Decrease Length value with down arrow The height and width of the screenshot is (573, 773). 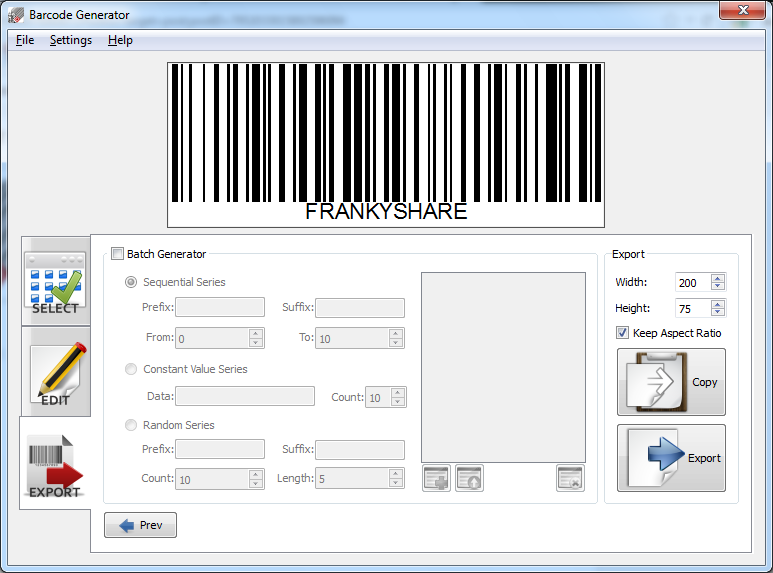395,483
